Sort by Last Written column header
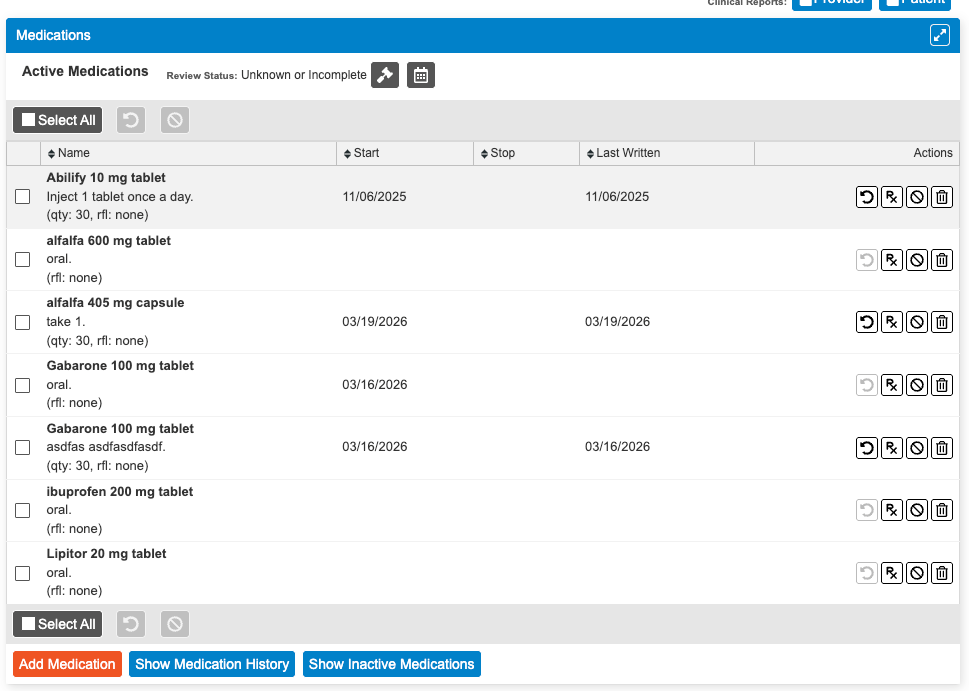Screen dimensions: 969x691 click(x=627, y=153)
